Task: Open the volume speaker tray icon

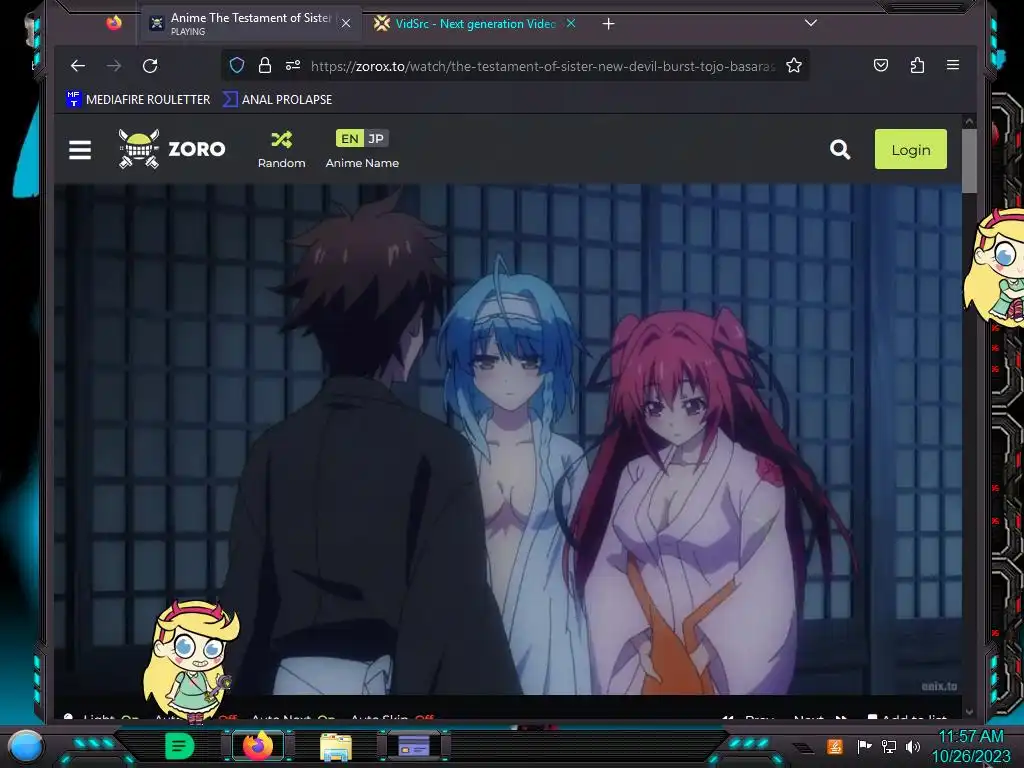Action: (913, 746)
